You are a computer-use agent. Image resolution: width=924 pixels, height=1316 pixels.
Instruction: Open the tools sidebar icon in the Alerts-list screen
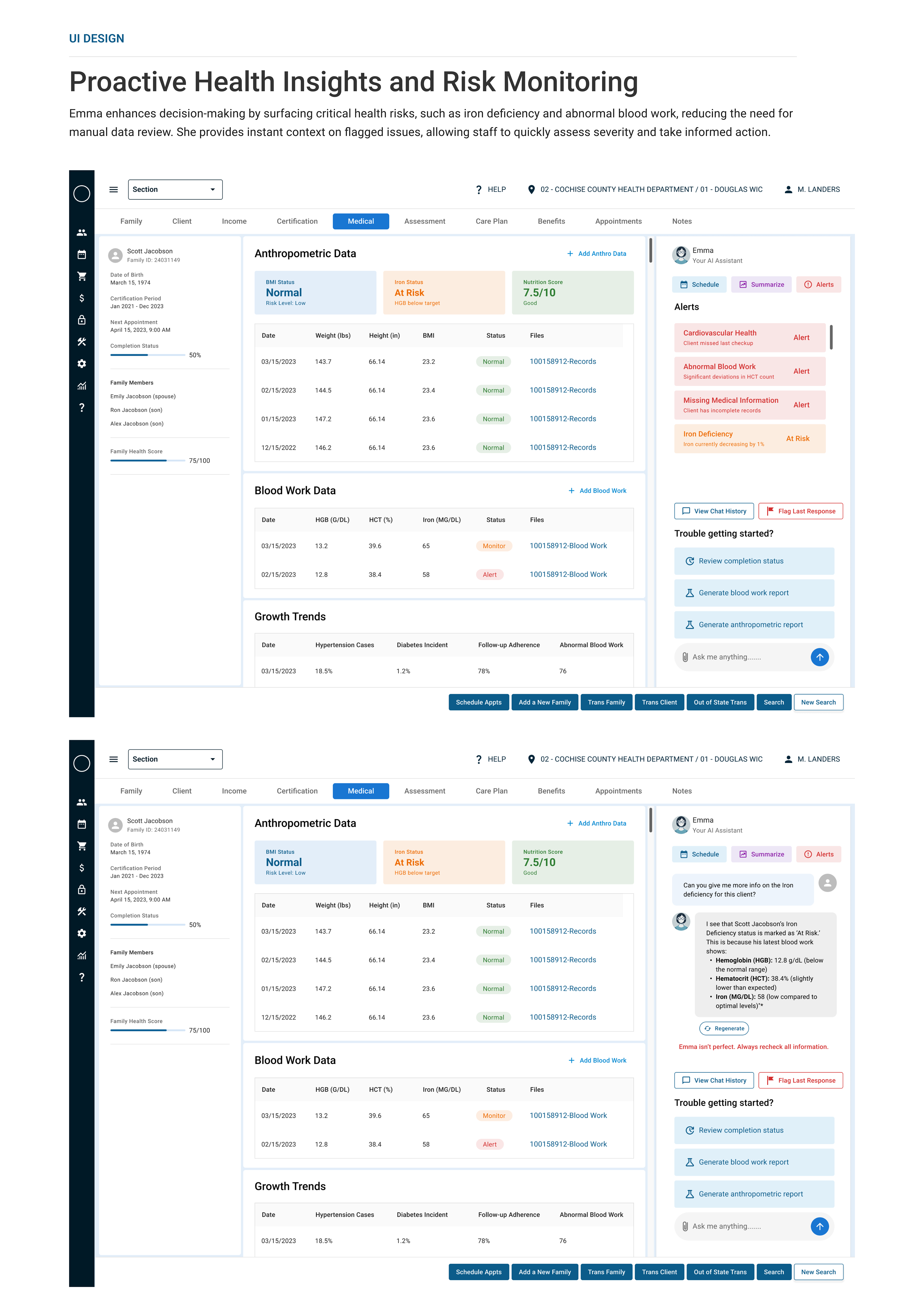tap(81, 342)
